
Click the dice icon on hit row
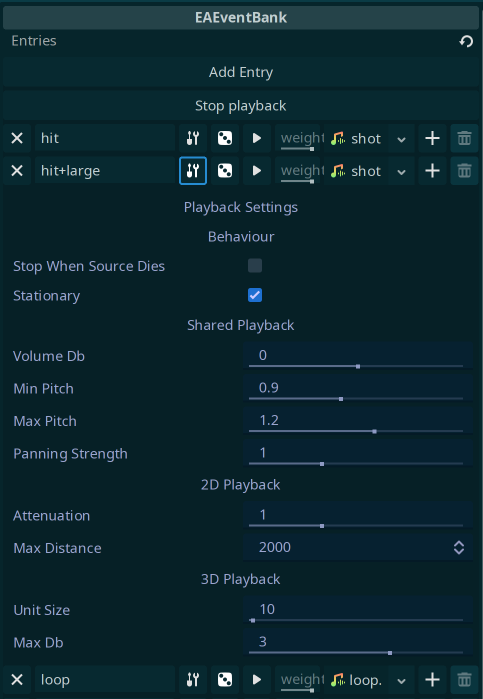coord(225,138)
